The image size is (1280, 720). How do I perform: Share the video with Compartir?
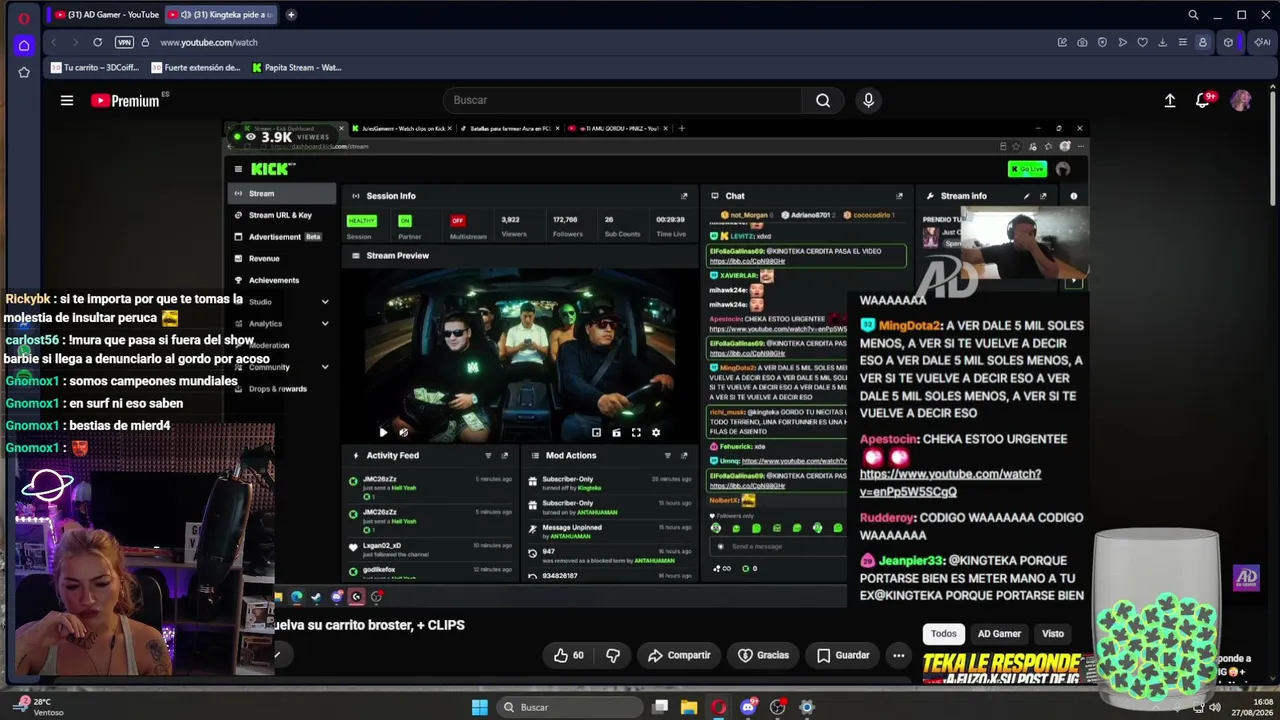coord(679,655)
